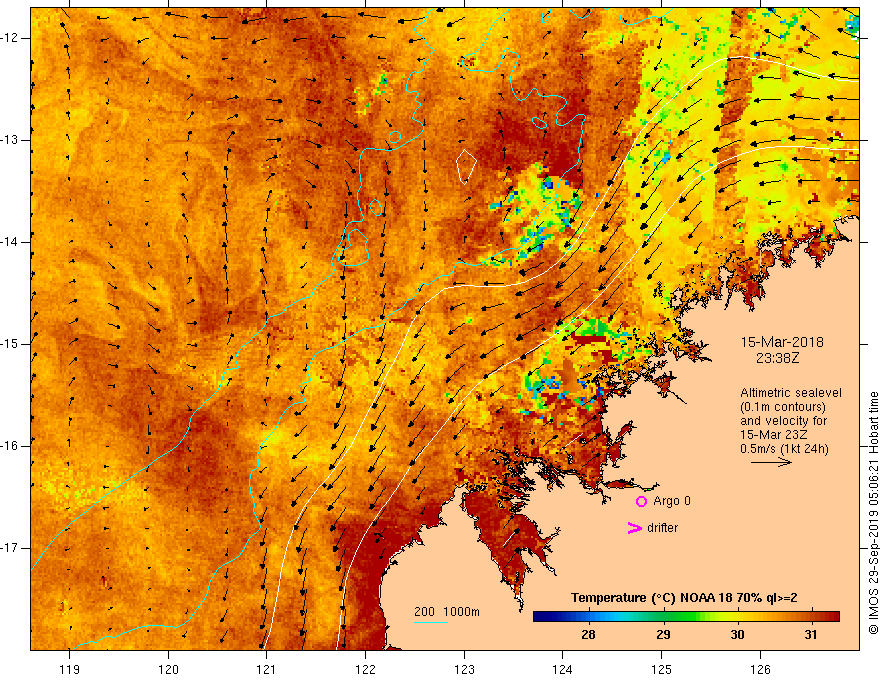This screenshot has width=880, height=680.
Task: Click the longitude axis label 120
Action: [x=168, y=669]
